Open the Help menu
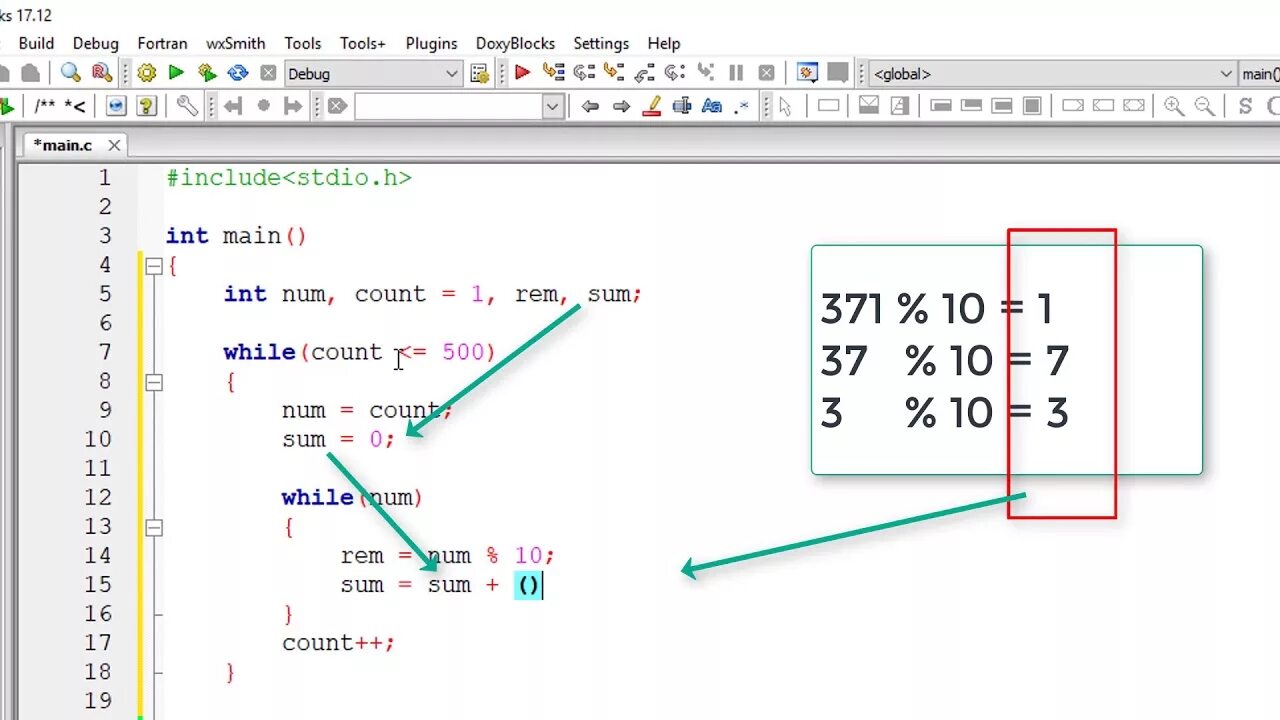Screen dimensions: 1280x720 pyautogui.click(x=663, y=43)
